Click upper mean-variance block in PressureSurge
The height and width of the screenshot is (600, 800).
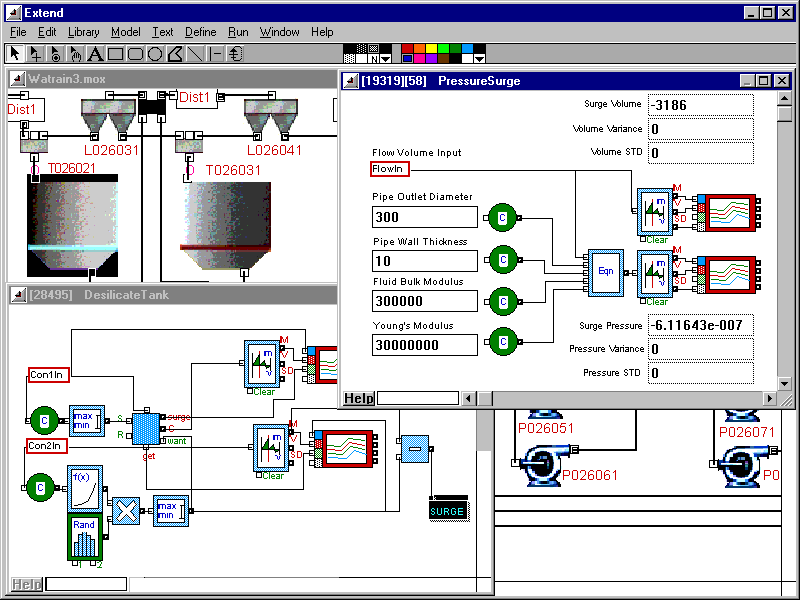click(x=655, y=212)
